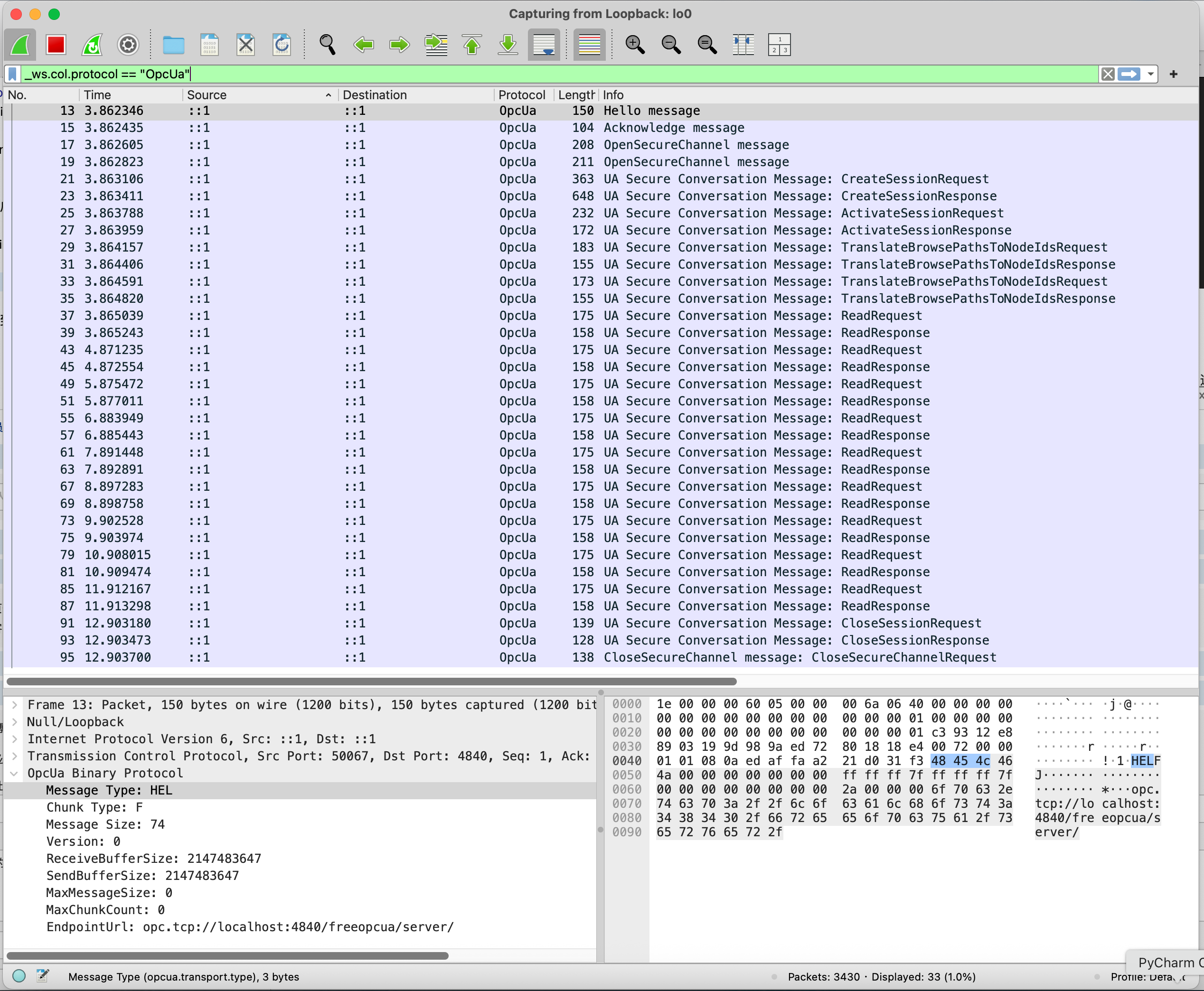Expand the Frame 13 tree item
The width and height of the screenshot is (1204, 991).
pyautogui.click(x=15, y=705)
